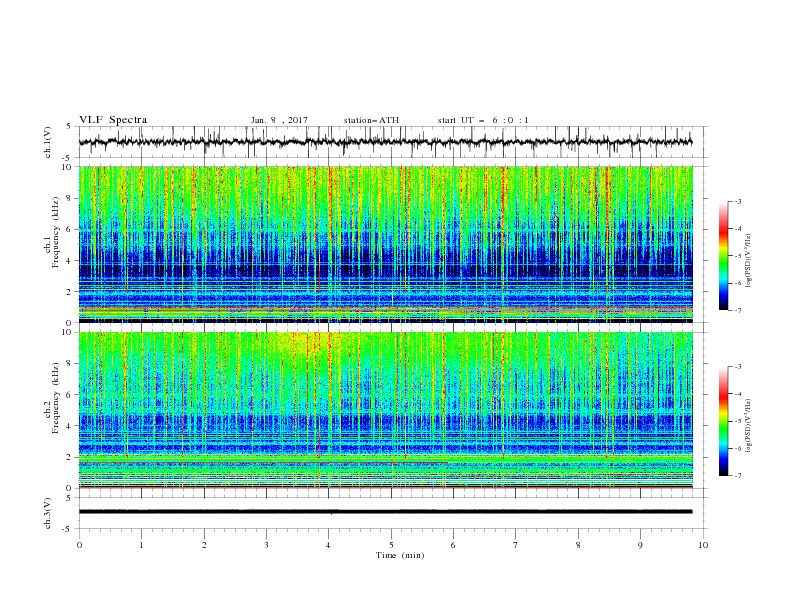Select the "Time (min)" x-axis label

click(x=400, y=555)
